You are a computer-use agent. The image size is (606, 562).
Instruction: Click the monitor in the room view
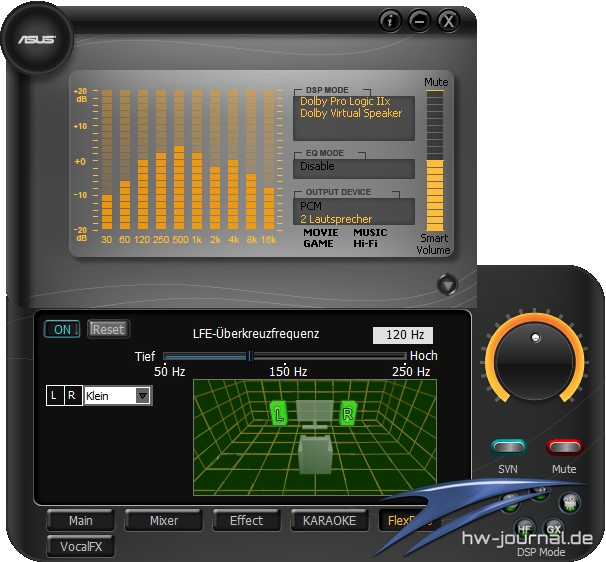tap(315, 414)
